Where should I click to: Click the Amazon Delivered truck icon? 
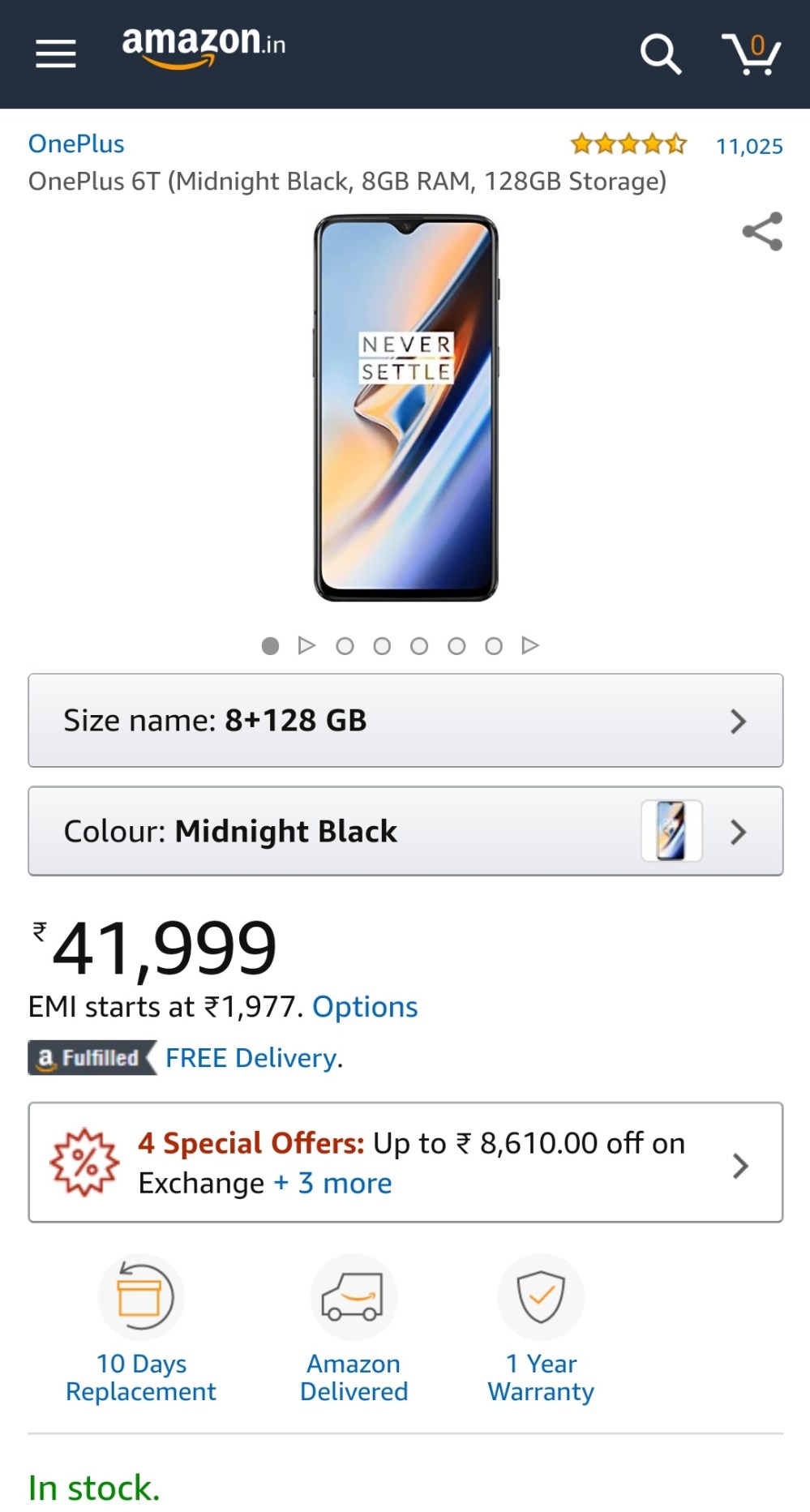[x=353, y=1297]
